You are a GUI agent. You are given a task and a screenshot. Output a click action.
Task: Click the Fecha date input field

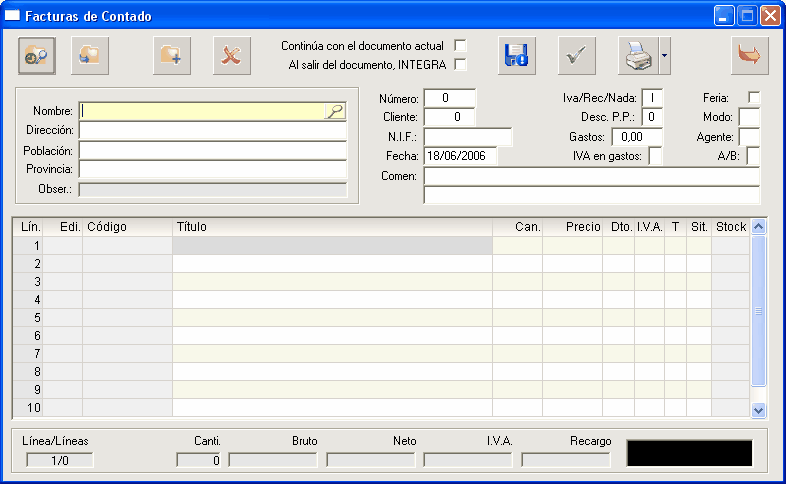(x=461, y=156)
